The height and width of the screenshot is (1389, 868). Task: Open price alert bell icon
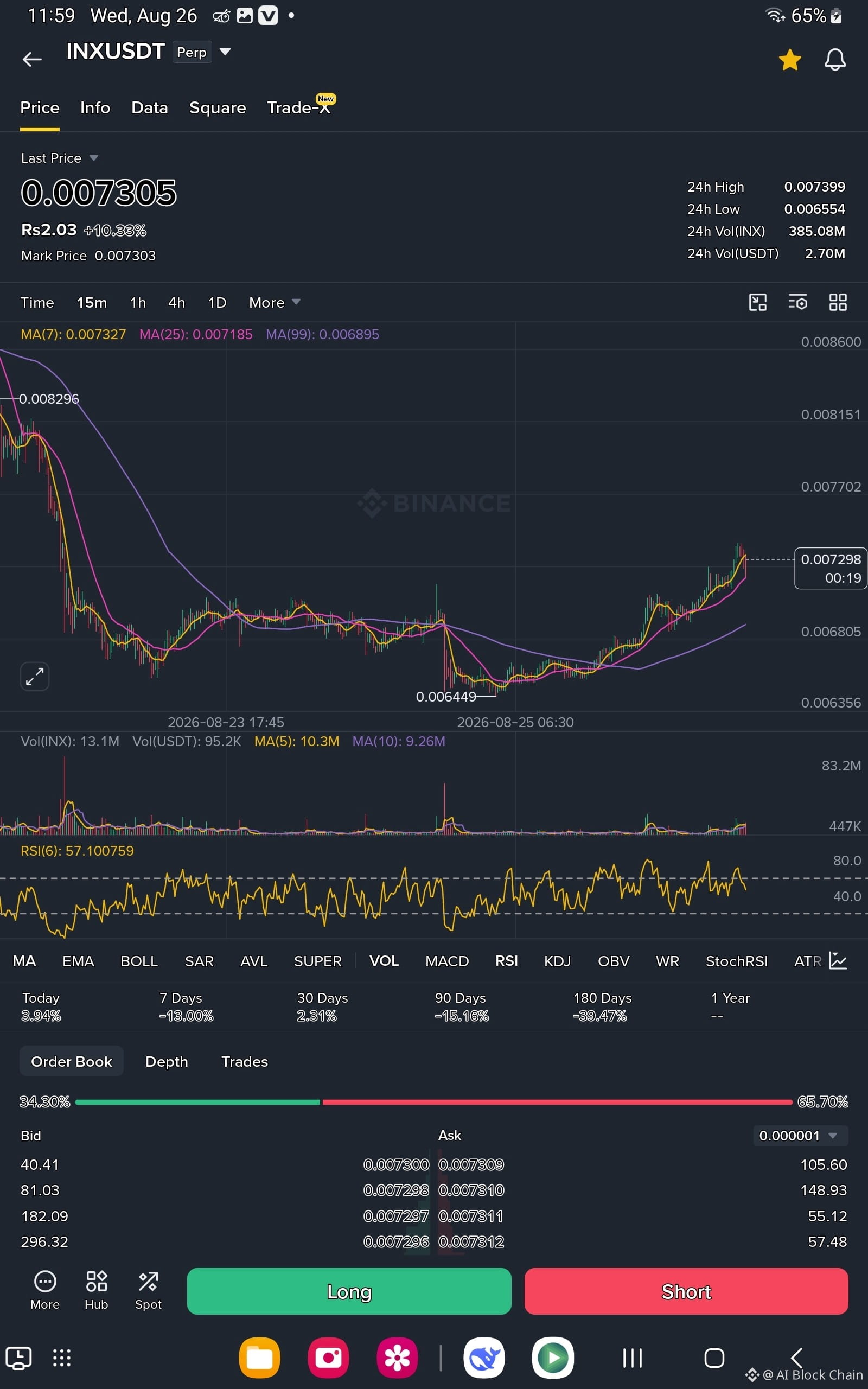[835, 60]
